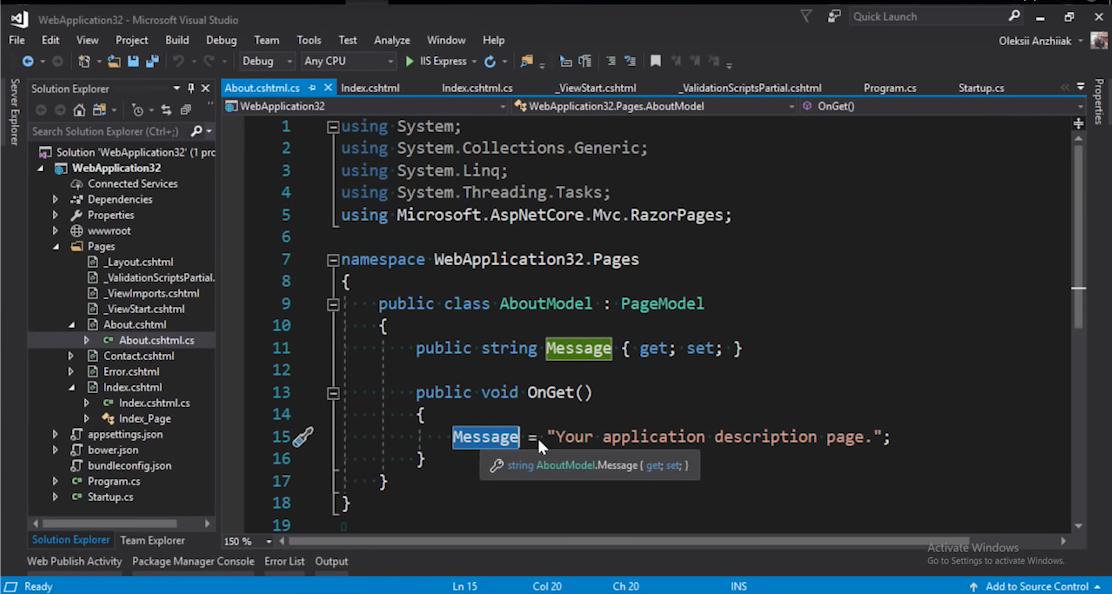Click the user account avatar picture
This screenshot has width=1112, height=594.
click(x=1099, y=40)
